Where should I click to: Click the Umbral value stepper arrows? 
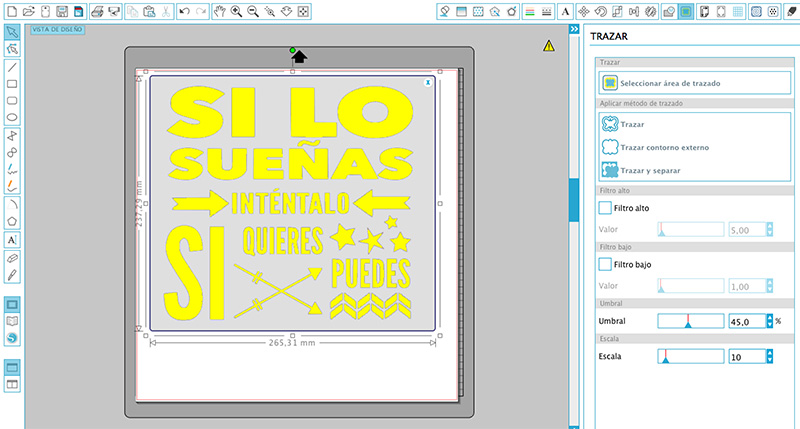769,321
